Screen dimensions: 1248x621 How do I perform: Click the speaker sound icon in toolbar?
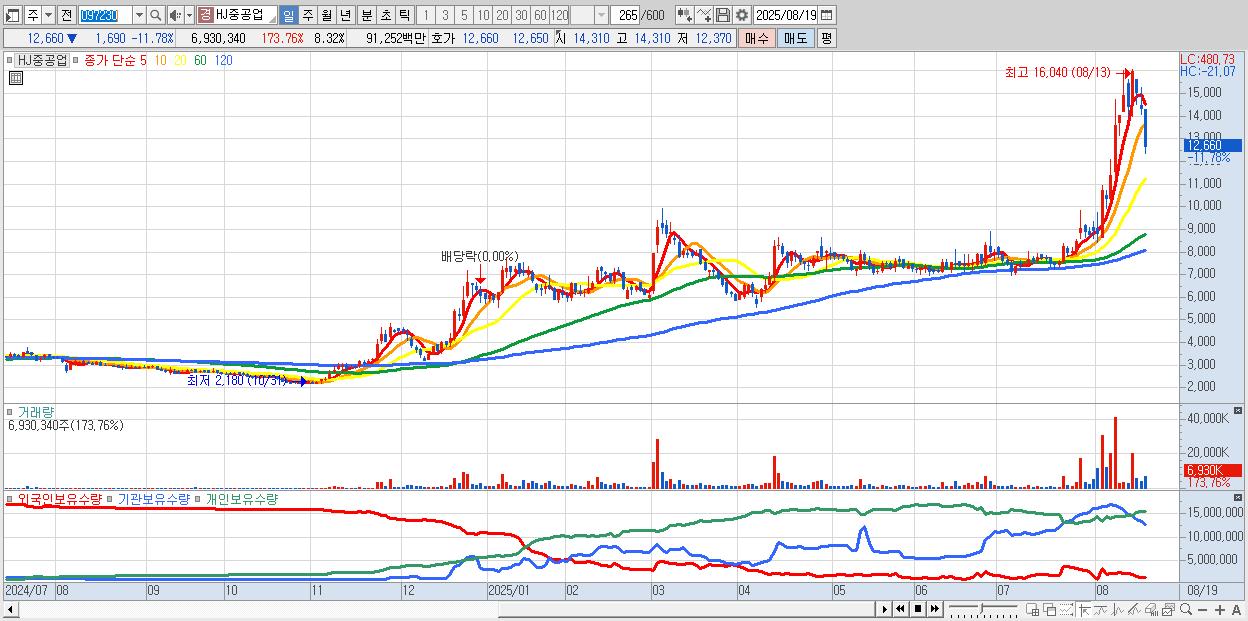175,15
